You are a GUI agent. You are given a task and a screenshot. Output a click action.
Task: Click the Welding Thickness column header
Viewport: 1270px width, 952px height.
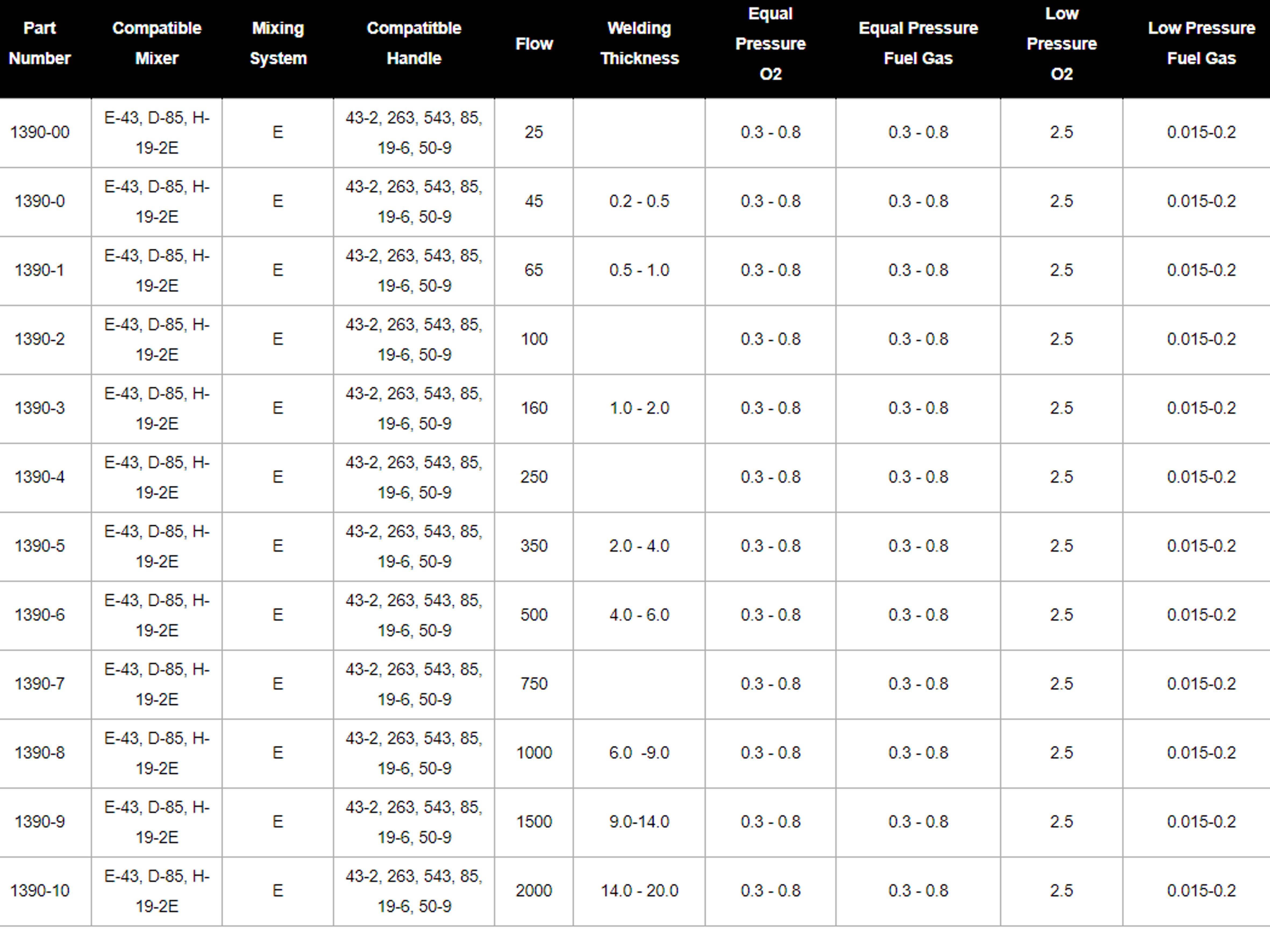[639, 44]
